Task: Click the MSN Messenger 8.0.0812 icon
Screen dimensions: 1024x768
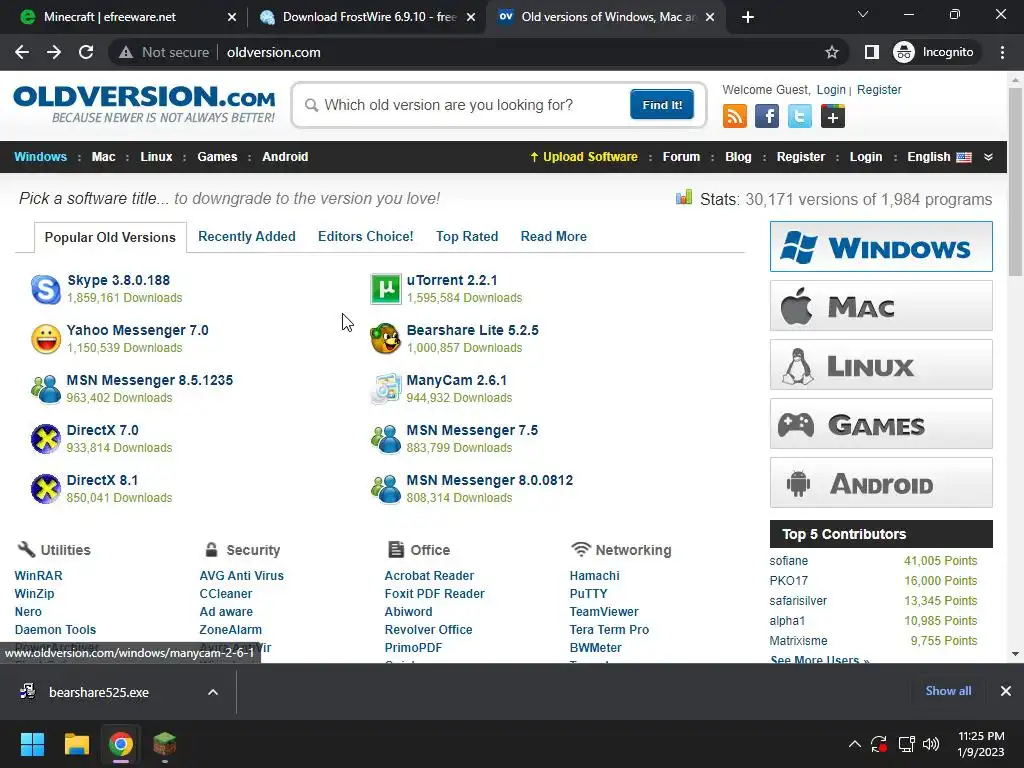Action: click(x=386, y=489)
